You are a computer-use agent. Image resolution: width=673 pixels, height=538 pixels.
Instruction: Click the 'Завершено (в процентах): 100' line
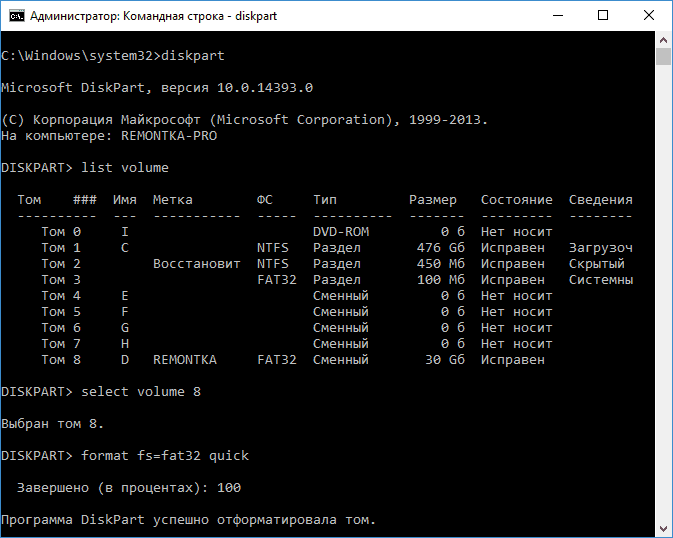click(x=129, y=488)
